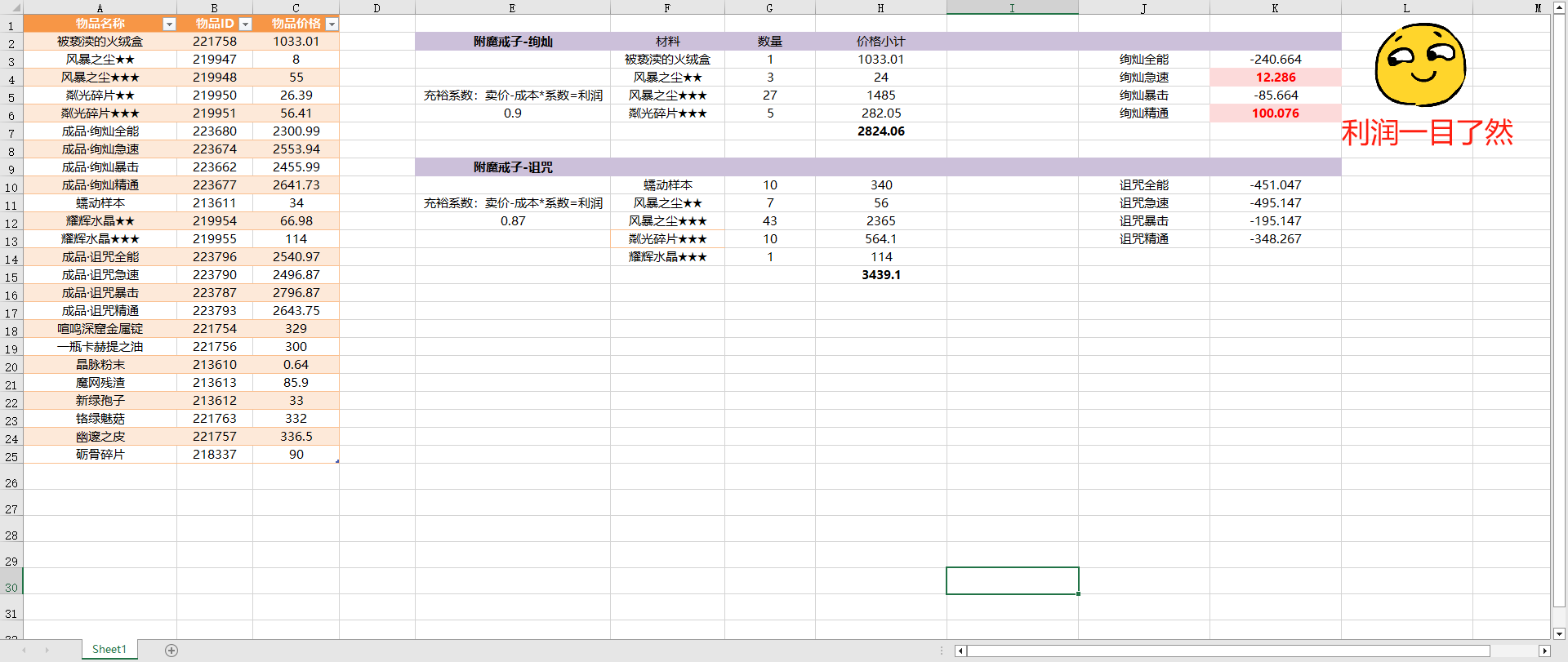Click the horizontal scrollbar left arrow

click(960, 651)
